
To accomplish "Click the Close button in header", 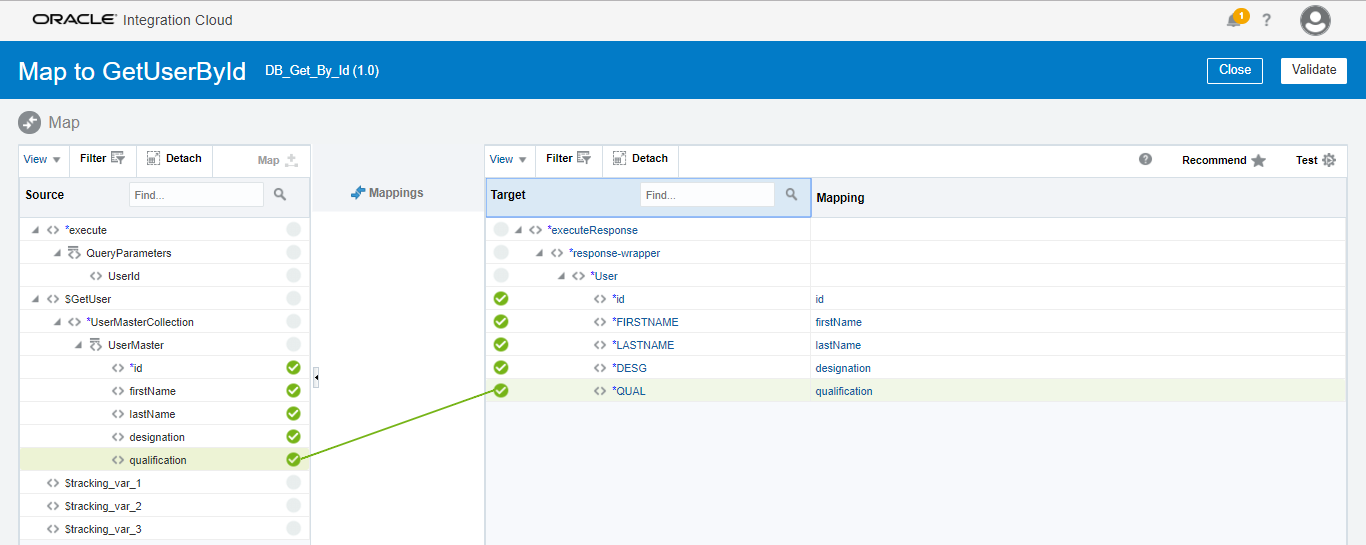I will 1235,70.
